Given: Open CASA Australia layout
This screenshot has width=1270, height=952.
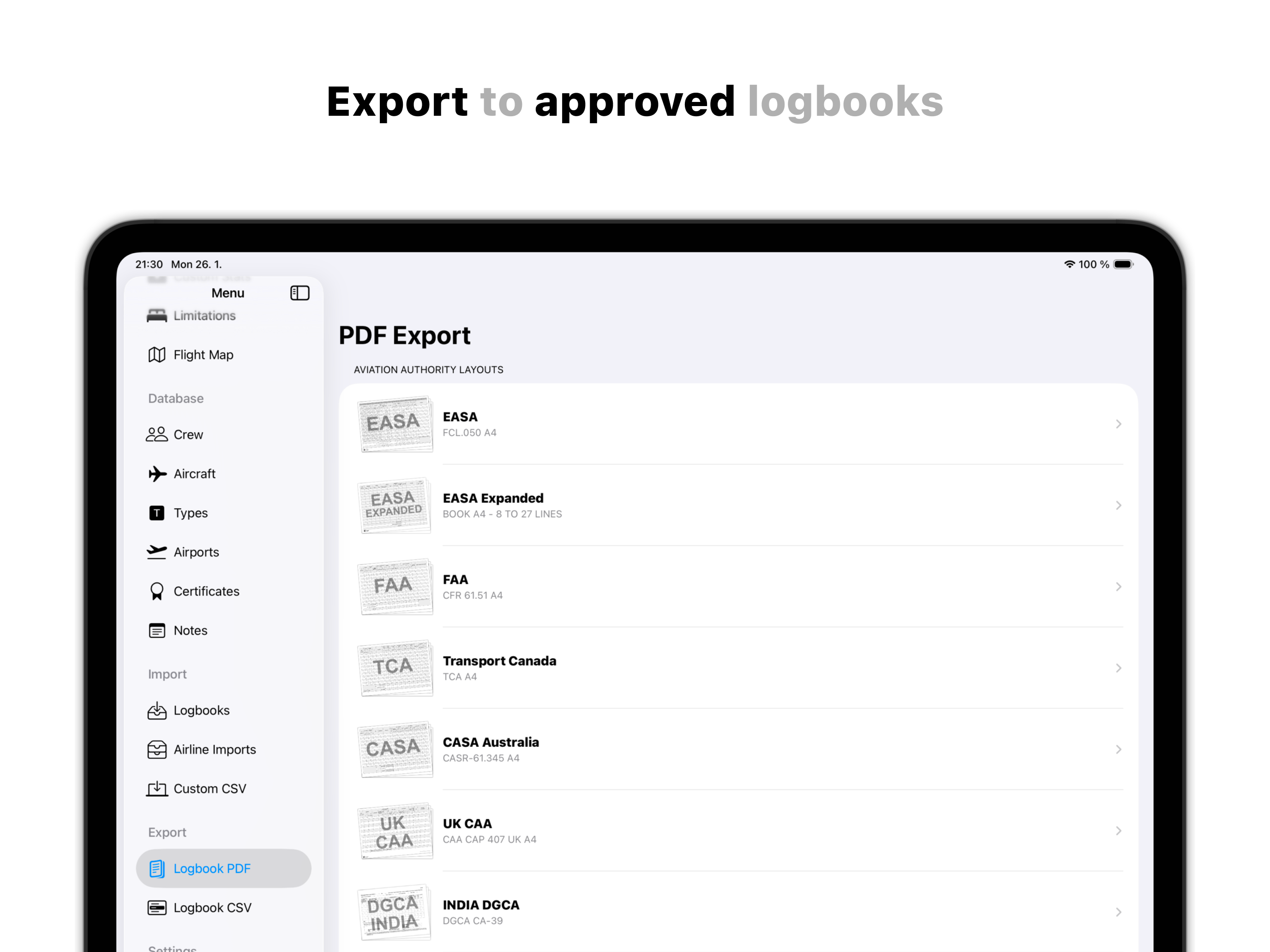Looking at the screenshot, I should pos(491,749).
